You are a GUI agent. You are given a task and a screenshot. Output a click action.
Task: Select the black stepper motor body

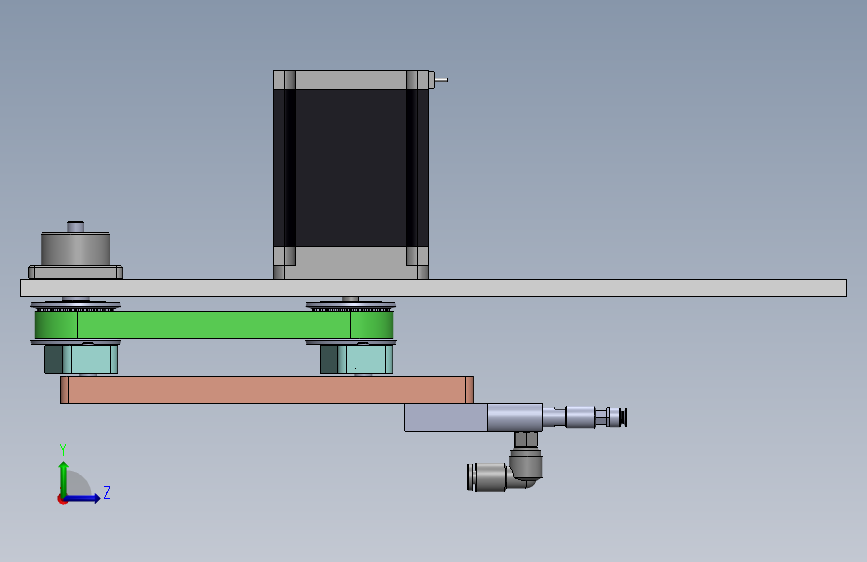click(x=351, y=168)
